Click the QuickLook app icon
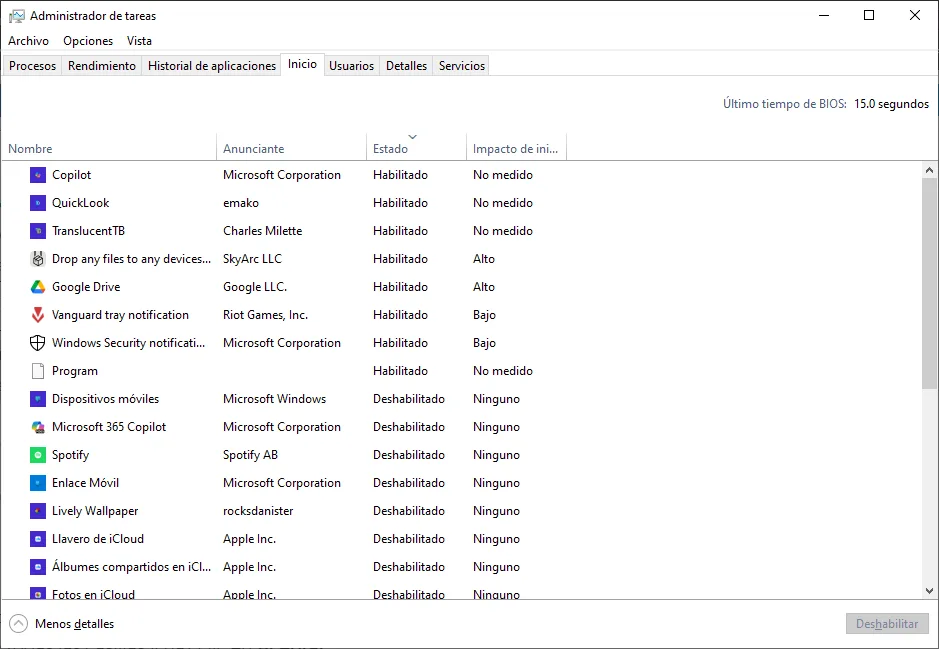The width and height of the screenshot is (939, 649). (x=38, y=203)
